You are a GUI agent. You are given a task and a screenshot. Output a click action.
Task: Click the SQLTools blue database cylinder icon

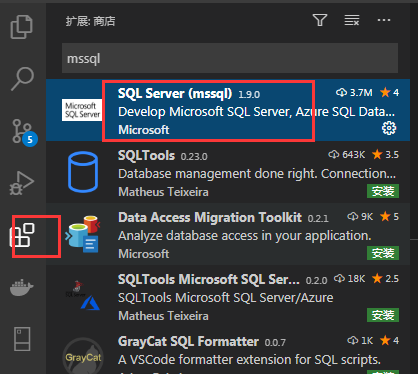83,172
